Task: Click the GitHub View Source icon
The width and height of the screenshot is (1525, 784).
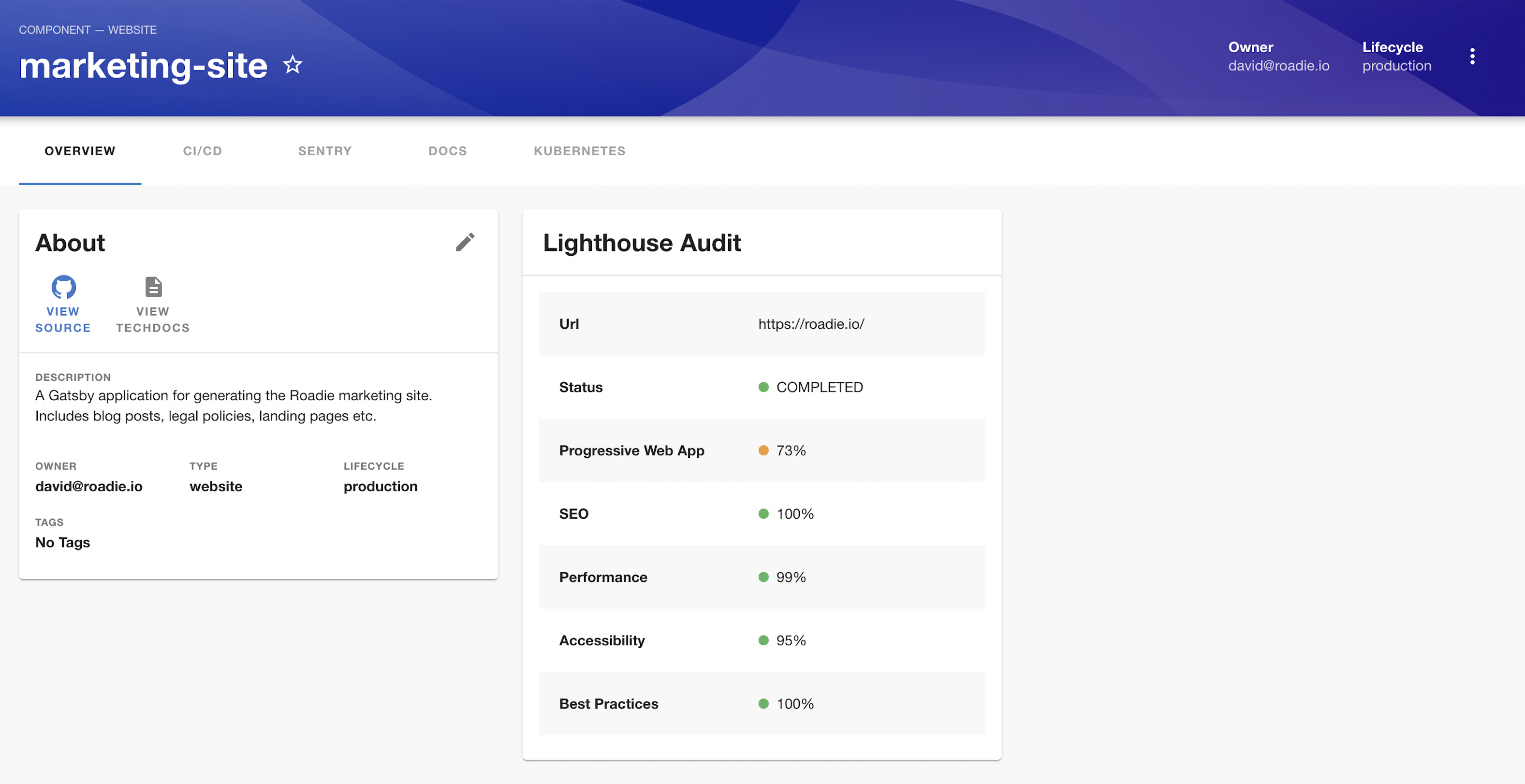Action: coord(62,287)
